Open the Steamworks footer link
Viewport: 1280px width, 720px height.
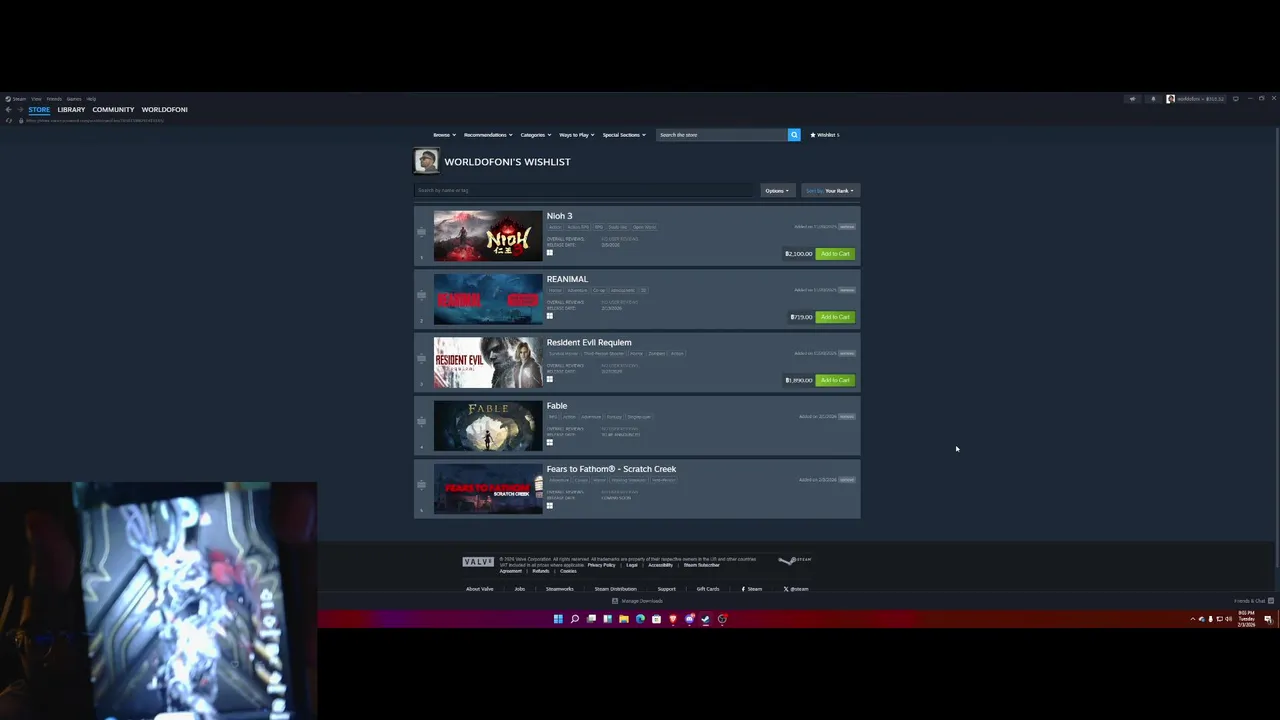point(560,589)
